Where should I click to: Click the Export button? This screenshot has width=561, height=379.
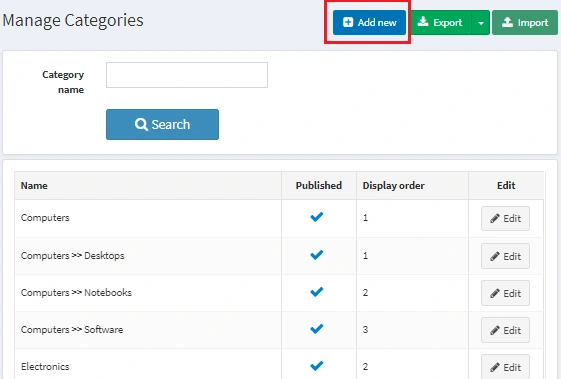point(440,23)
